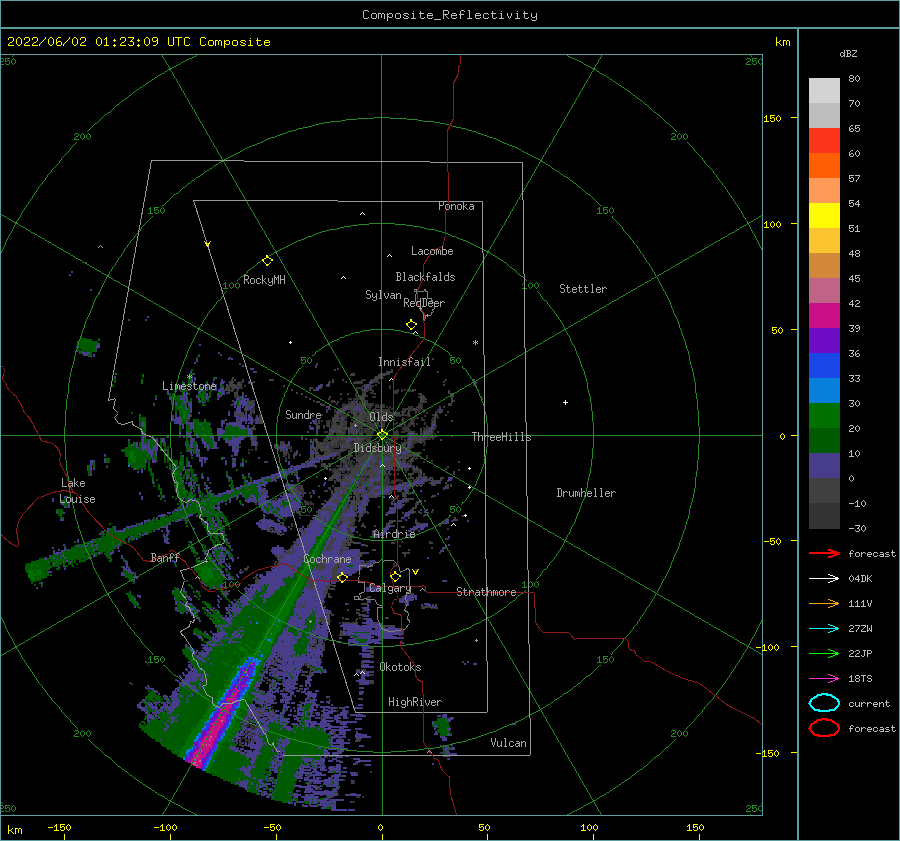Select the orange 111V arrow legend icon

tap(824, 603)
